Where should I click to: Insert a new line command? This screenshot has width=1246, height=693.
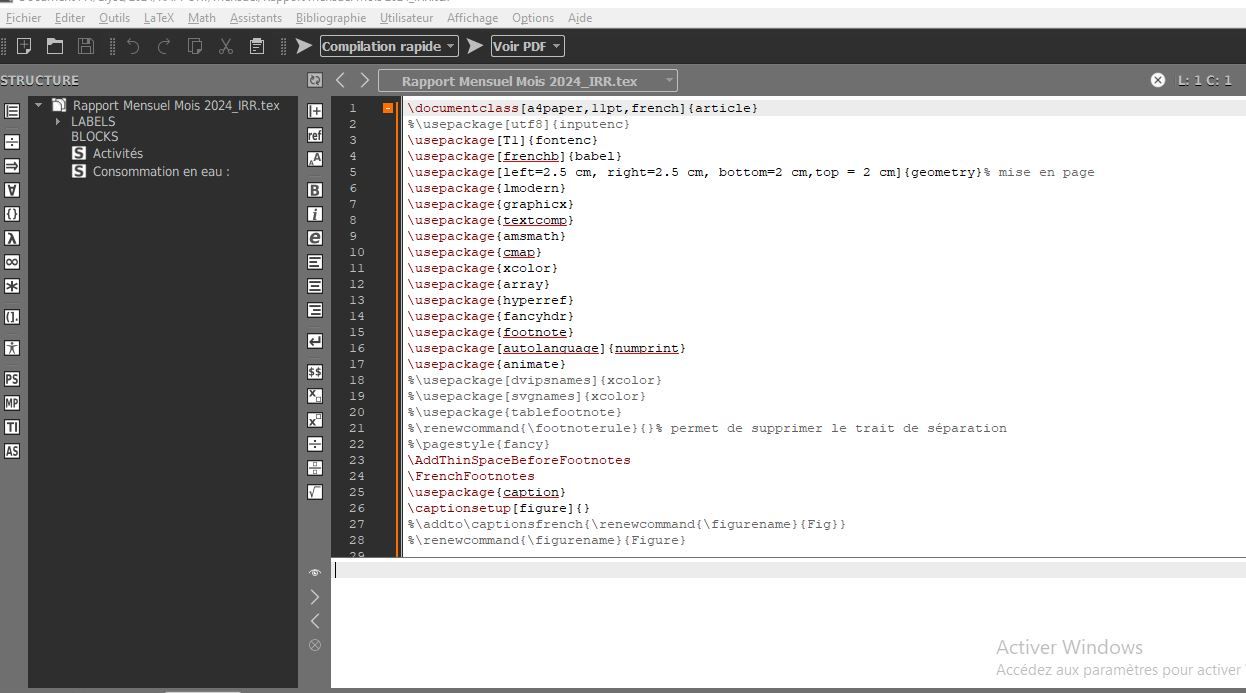(x=315, y=341)
